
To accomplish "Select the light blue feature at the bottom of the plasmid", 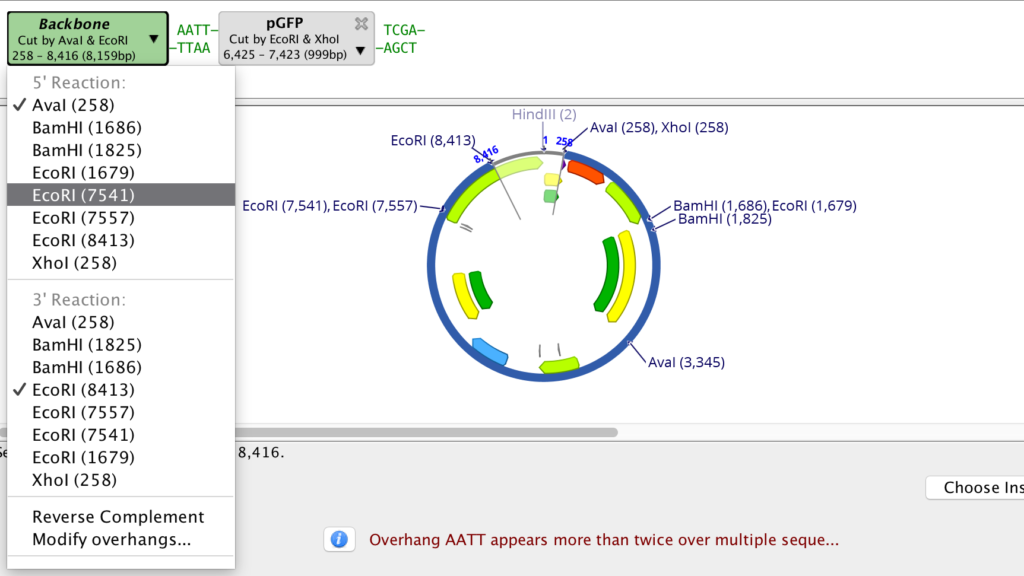I will pos(490,350).
